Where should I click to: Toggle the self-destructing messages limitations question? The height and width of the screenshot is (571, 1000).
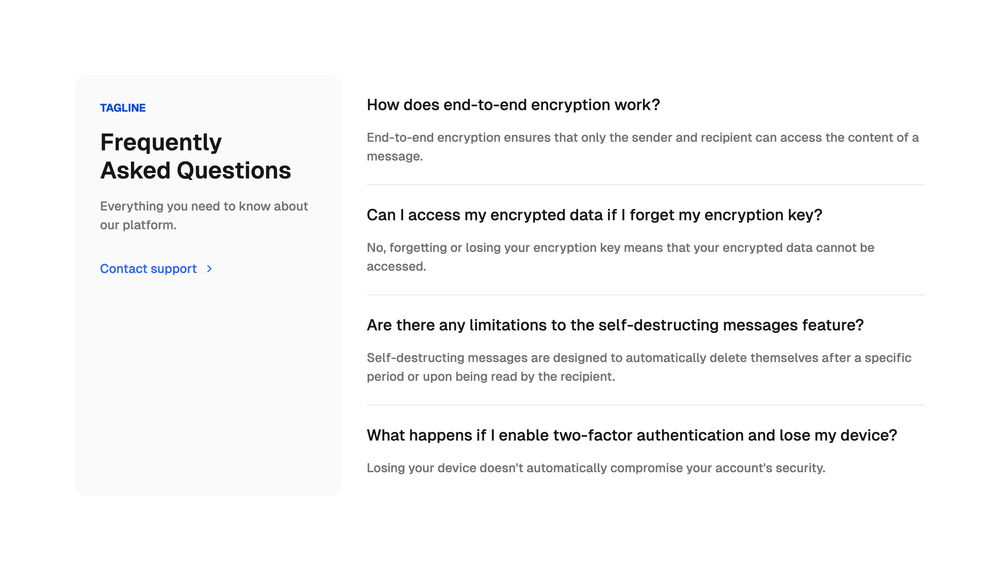(615, 325)
